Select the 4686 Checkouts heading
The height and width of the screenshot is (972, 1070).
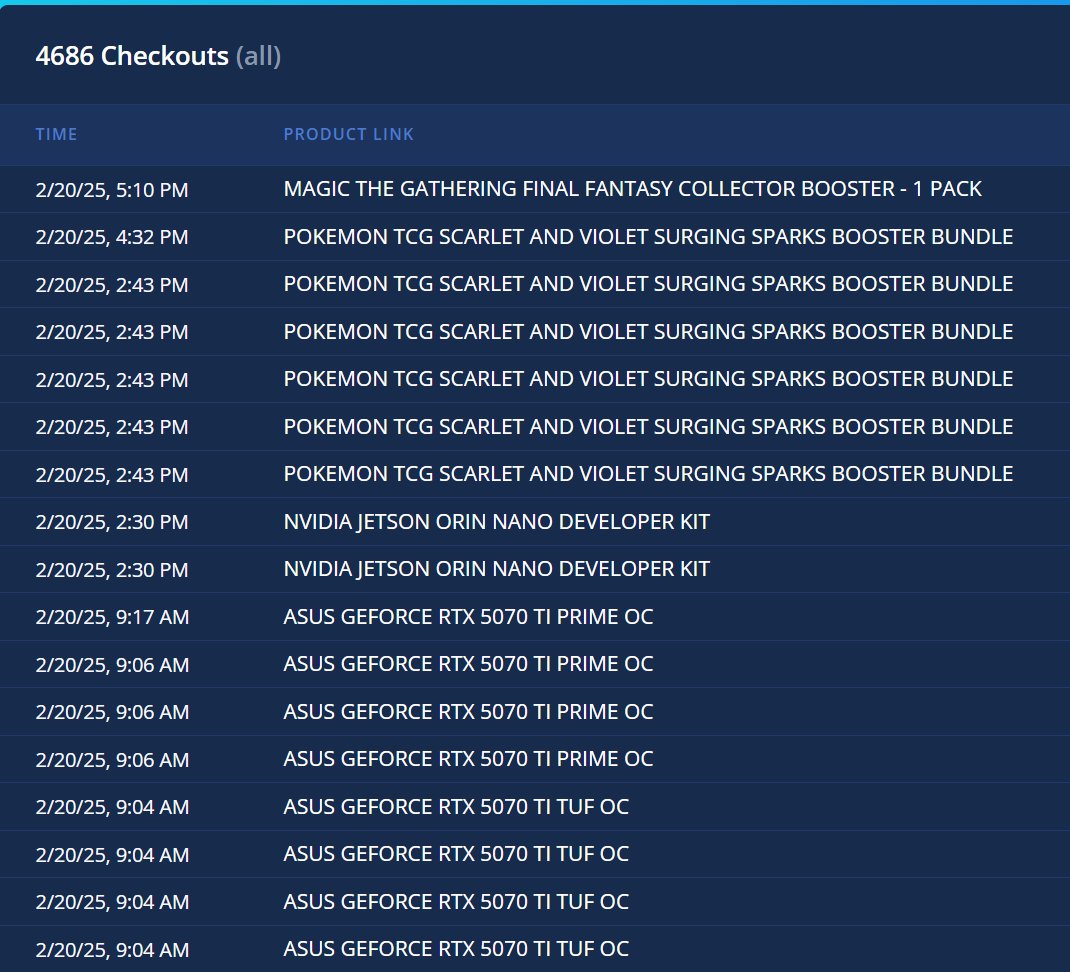[x=132, y=56]
